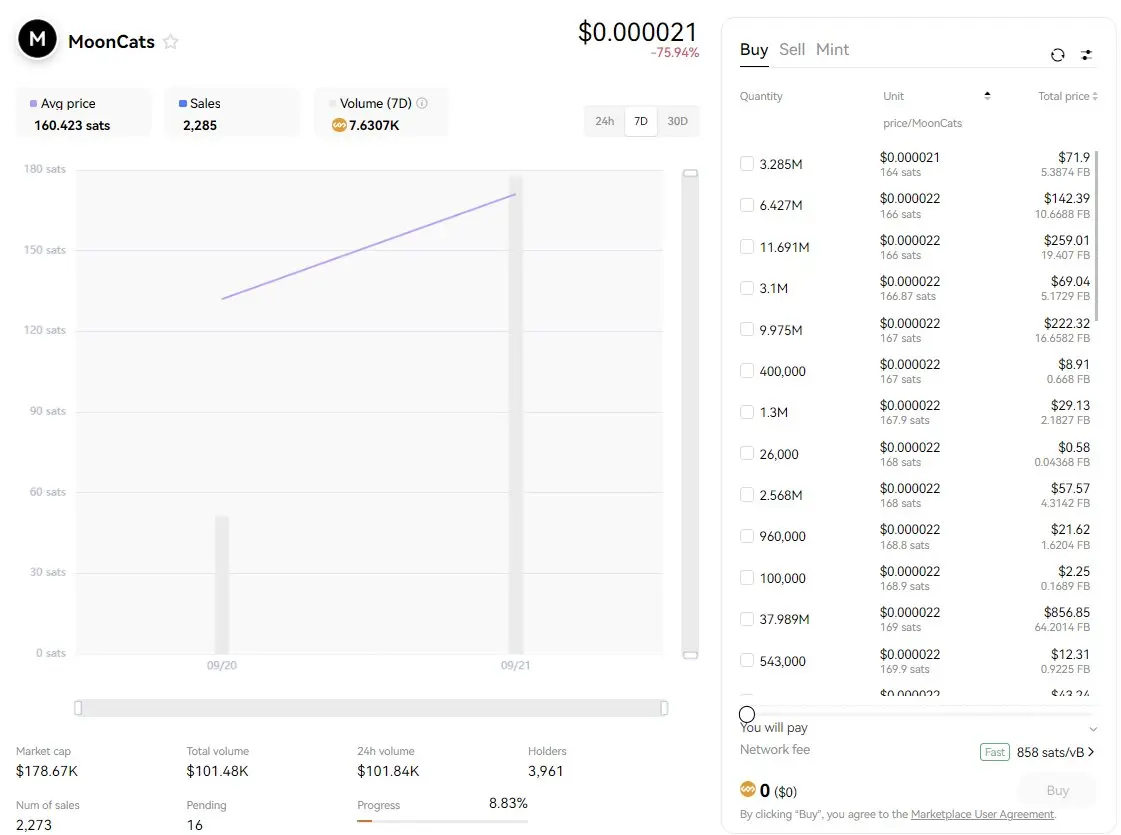Check the 1.3M quantity order
The width and height of the screenshot is (1121, 835).
747,412
